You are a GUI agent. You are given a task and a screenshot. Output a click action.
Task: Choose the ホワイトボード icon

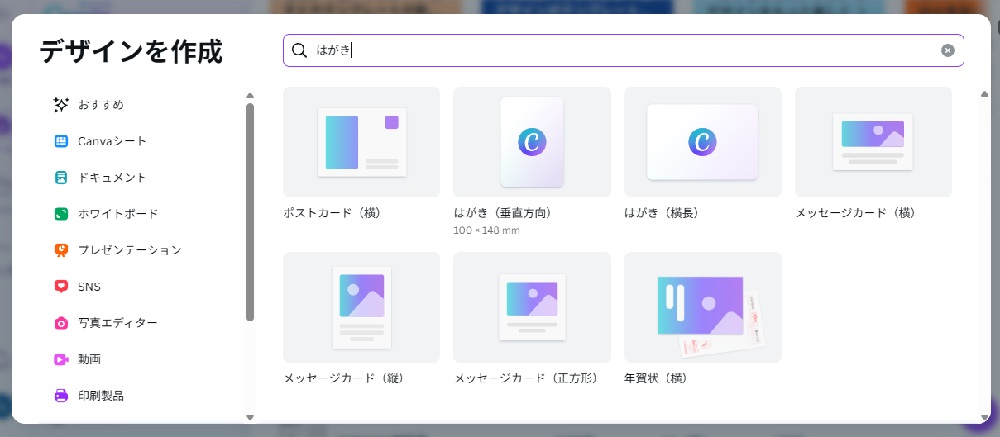coord(61,214)
